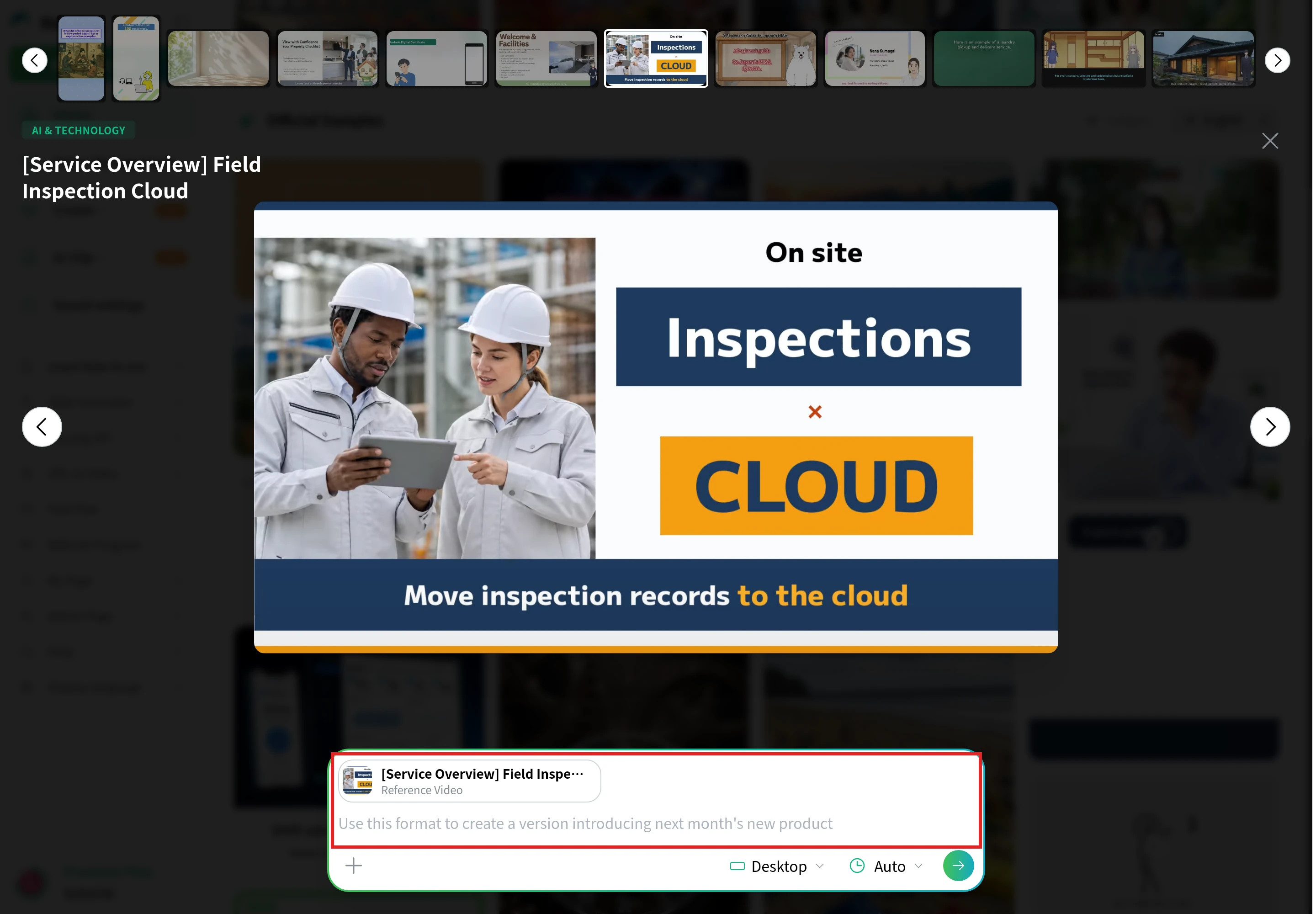Close the preview with the X icon
This screenshot has width=1316, height=914.
pos(1269,141)
